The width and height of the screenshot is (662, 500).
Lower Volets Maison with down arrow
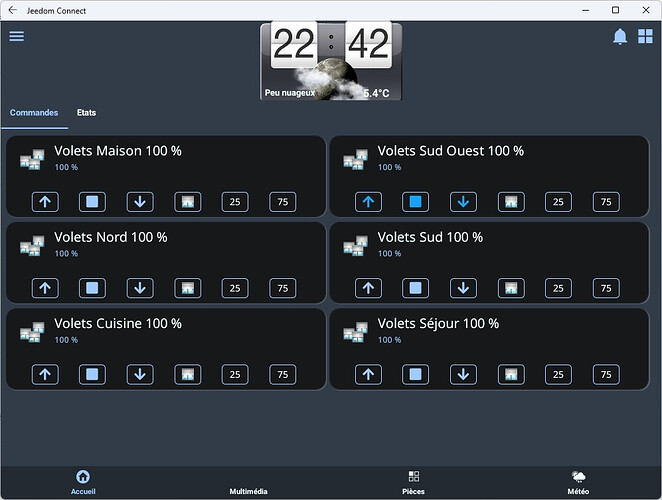pyautogui.click(x=140, y=202)
